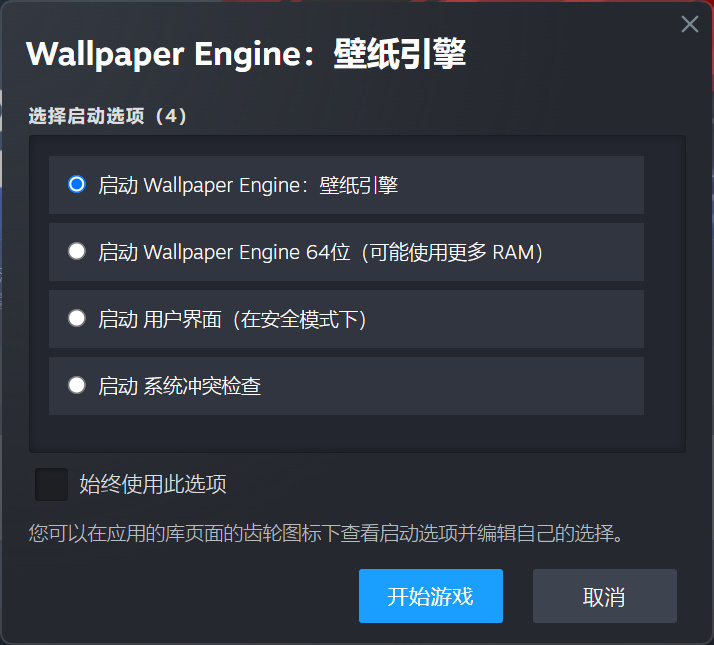This screenshot has width=714, height=645.
Task: Click the 开始游戏 button
Action: click(431, 596)
